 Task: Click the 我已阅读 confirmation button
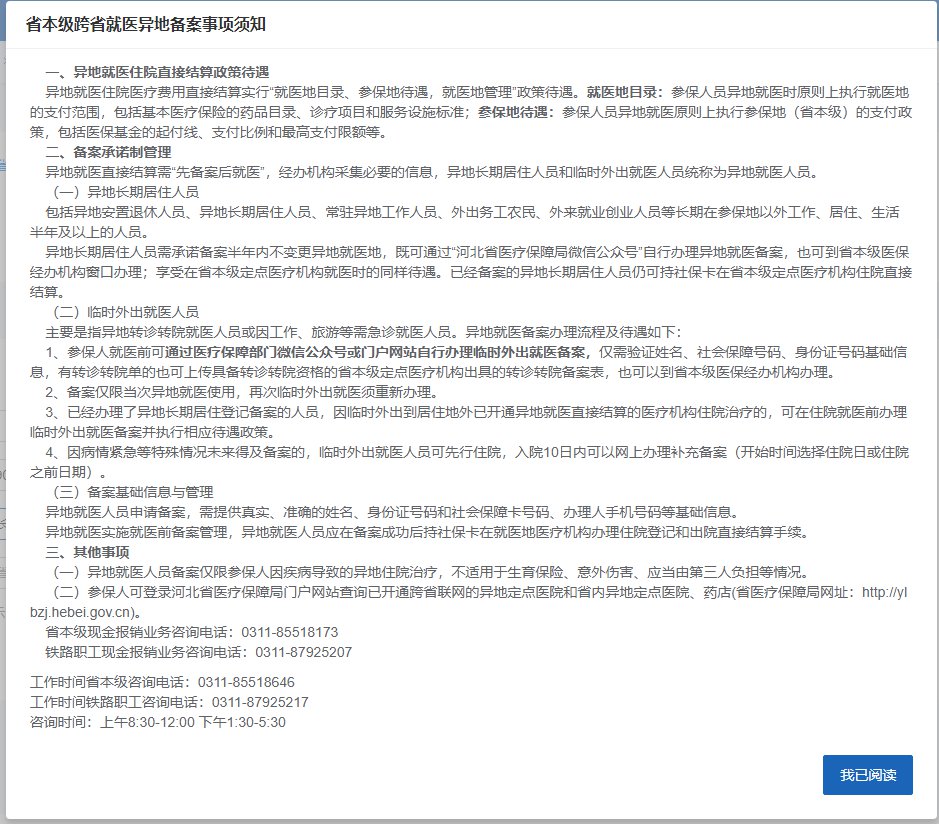(867, 775)
